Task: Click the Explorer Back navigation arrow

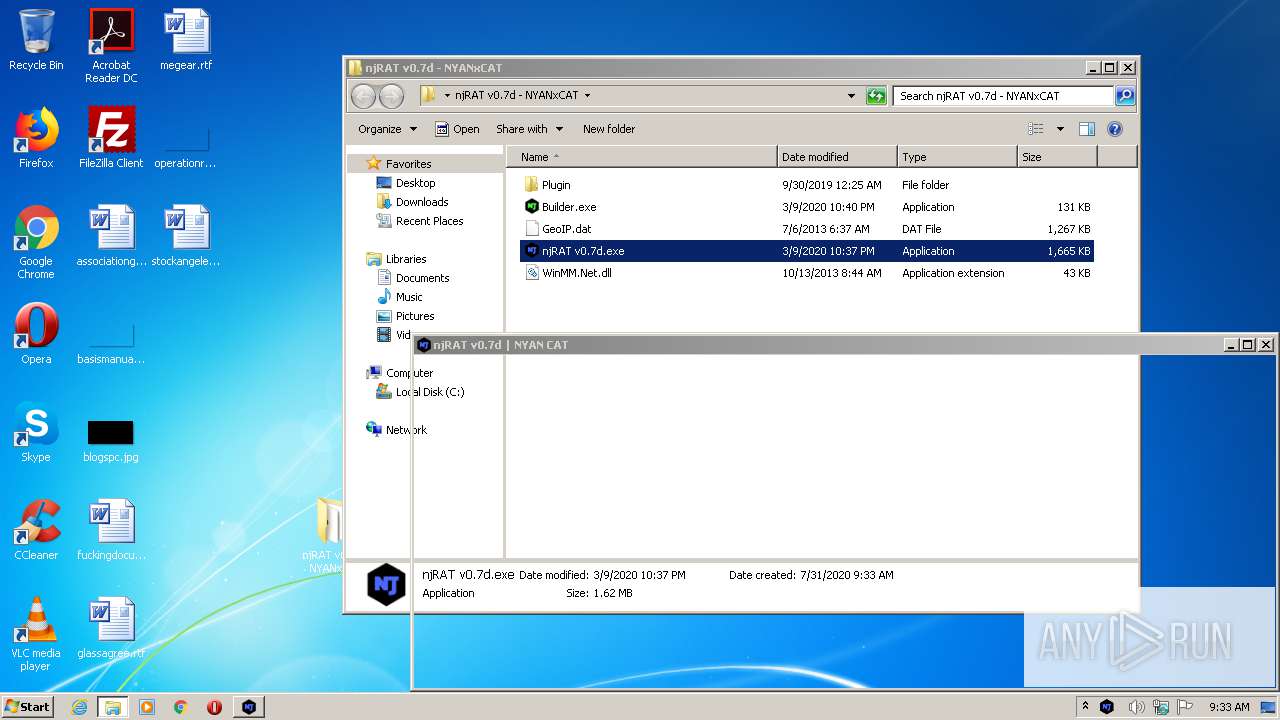Action: coord(363,96)
